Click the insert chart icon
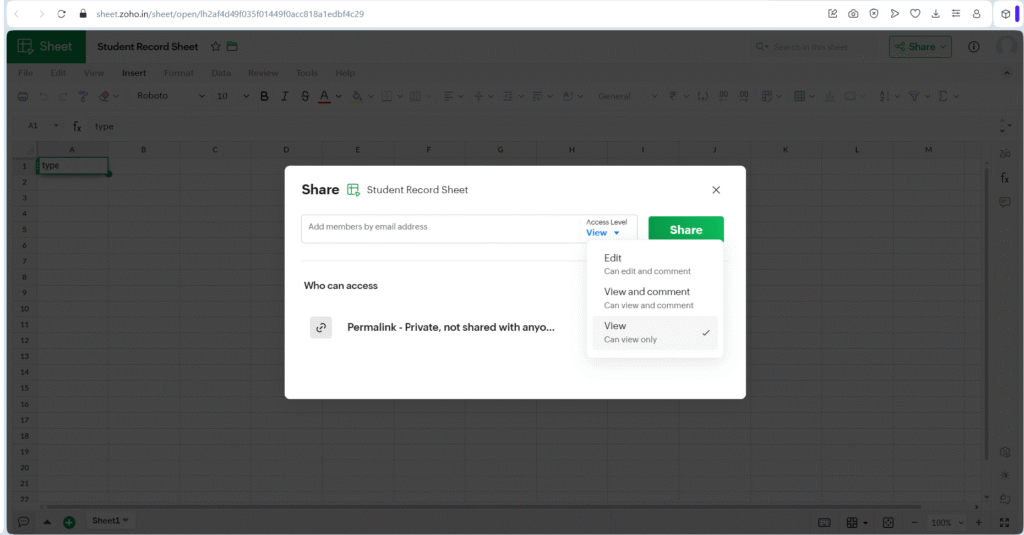Viewport: 1024px width, 535px height. pyautogui.click(x=829, y=96)
